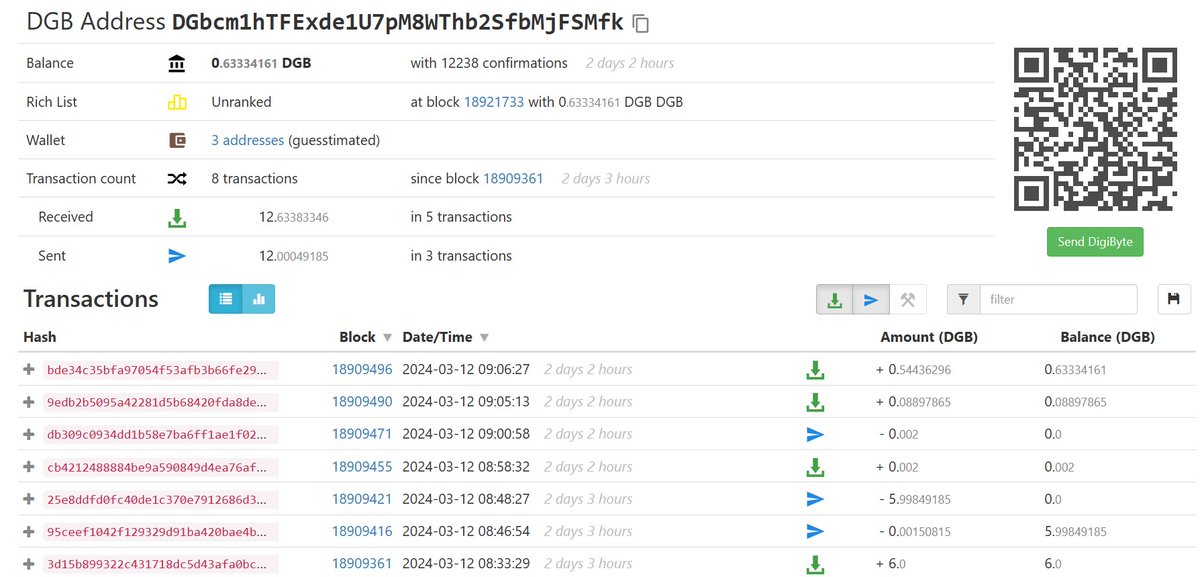Viewport: 1200px width, 577px height.
Task: Open block 18921733 link
Action: point(494,102)
